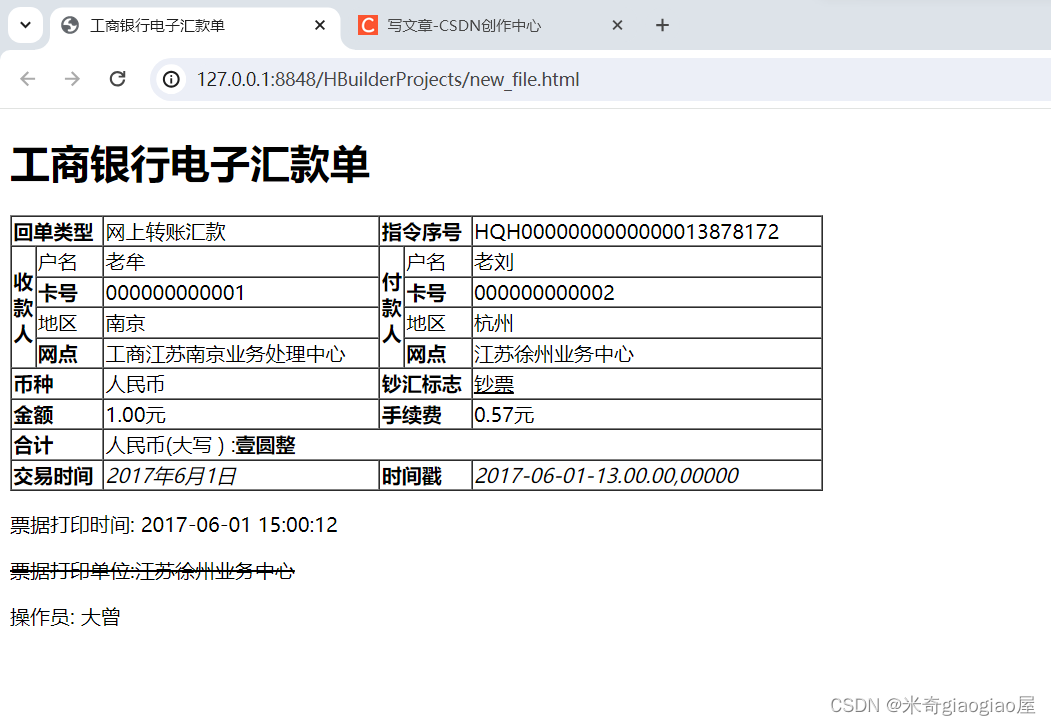Click the italic 2017年6月1日 cell
Image resolution: width=1051 pixels, height=725 pixels.
241,476
